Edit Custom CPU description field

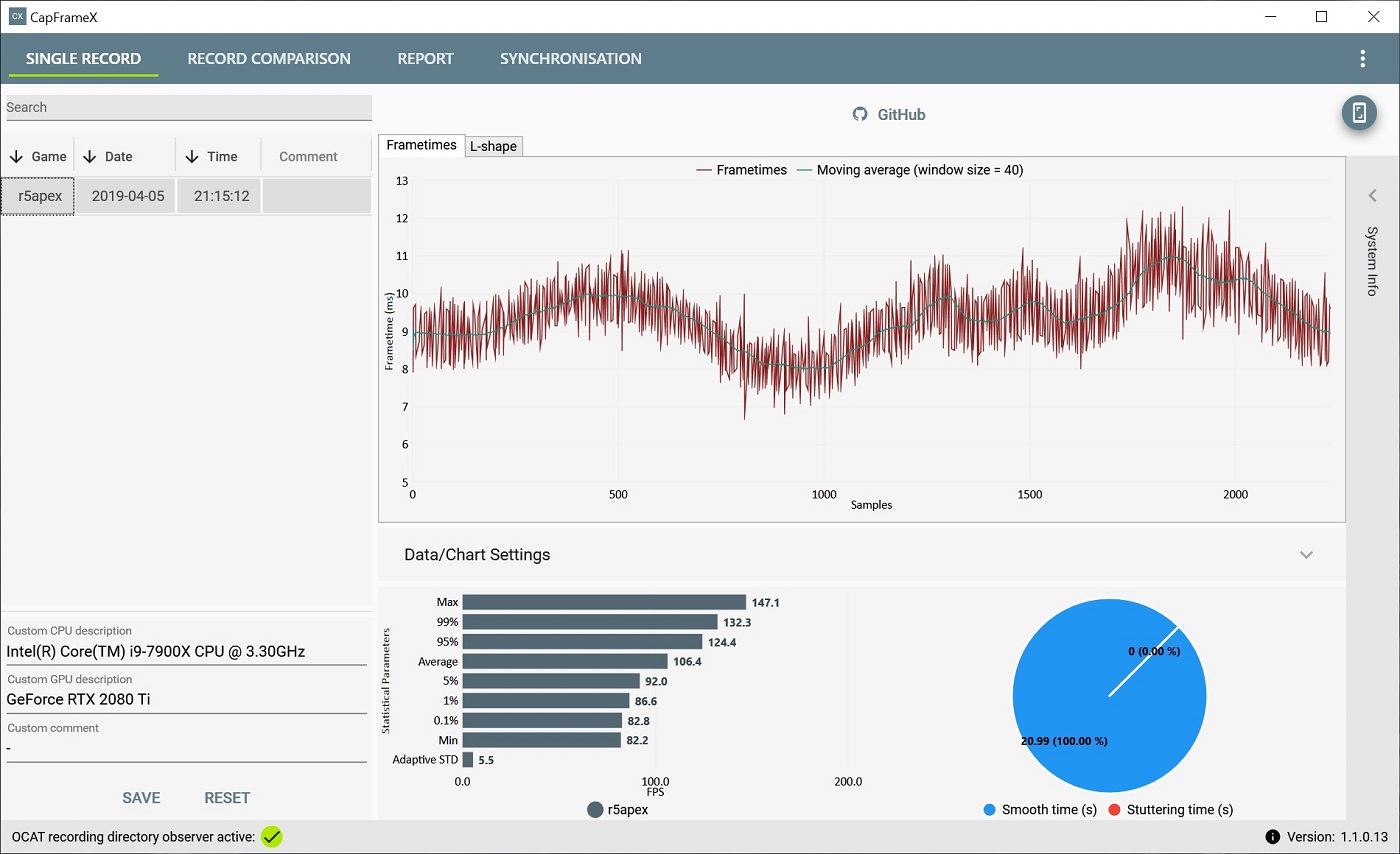186,652
